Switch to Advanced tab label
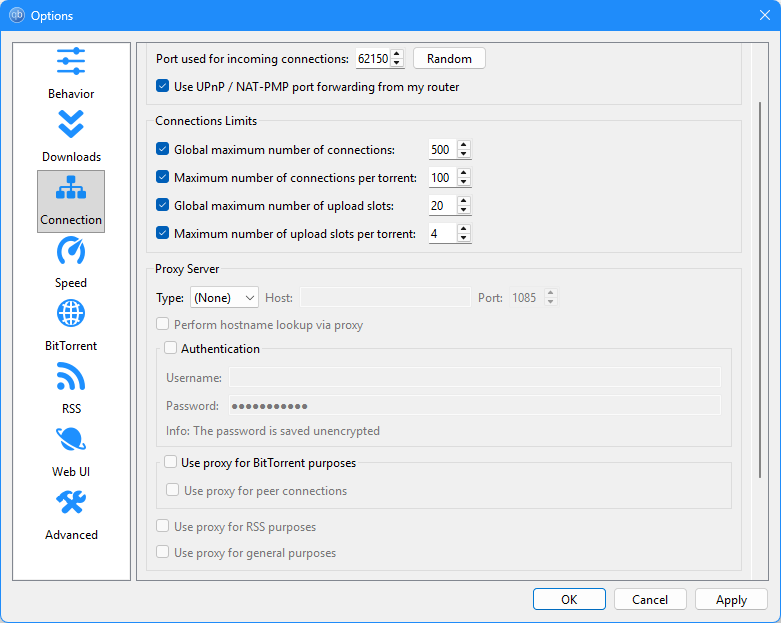Viewport: 781px width, 623px height. (71, 534)
